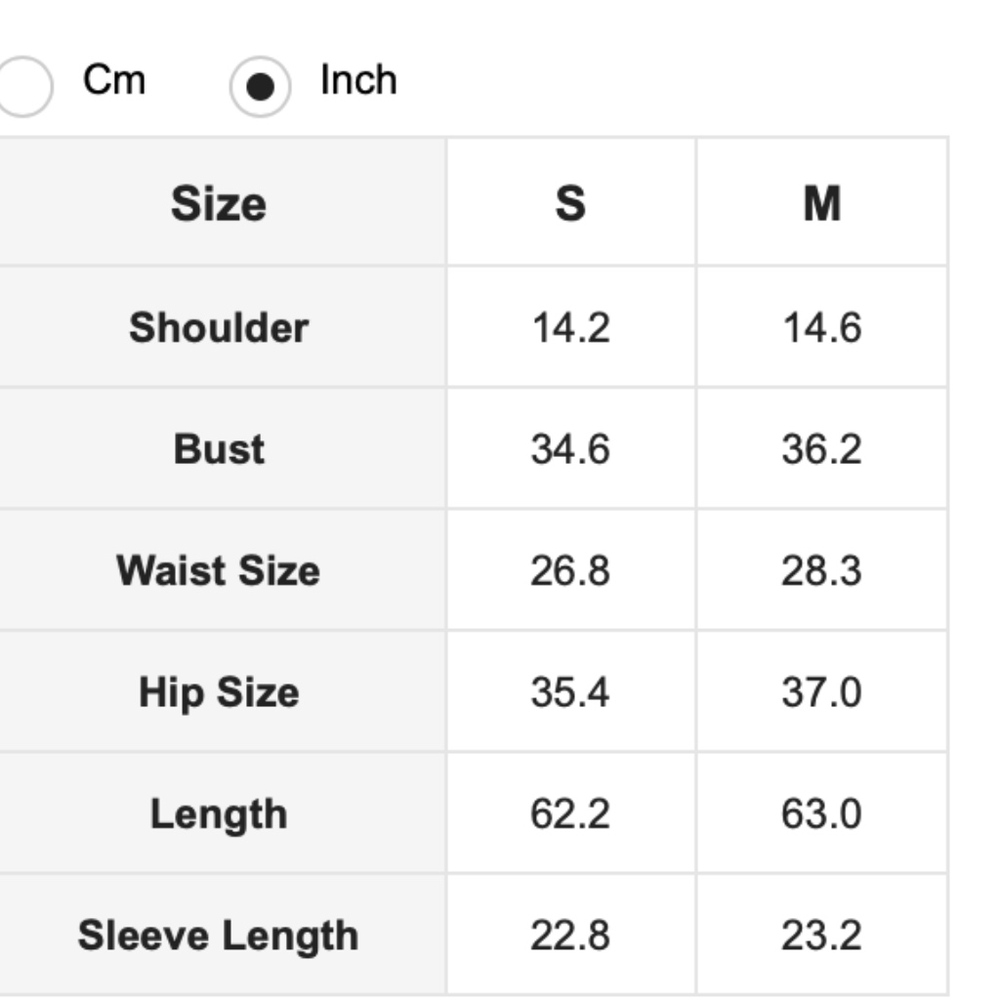Click the 23.2 sleeve length value for M
The height and width of the screenshot is (1000, 1000).
click(821, 936)
